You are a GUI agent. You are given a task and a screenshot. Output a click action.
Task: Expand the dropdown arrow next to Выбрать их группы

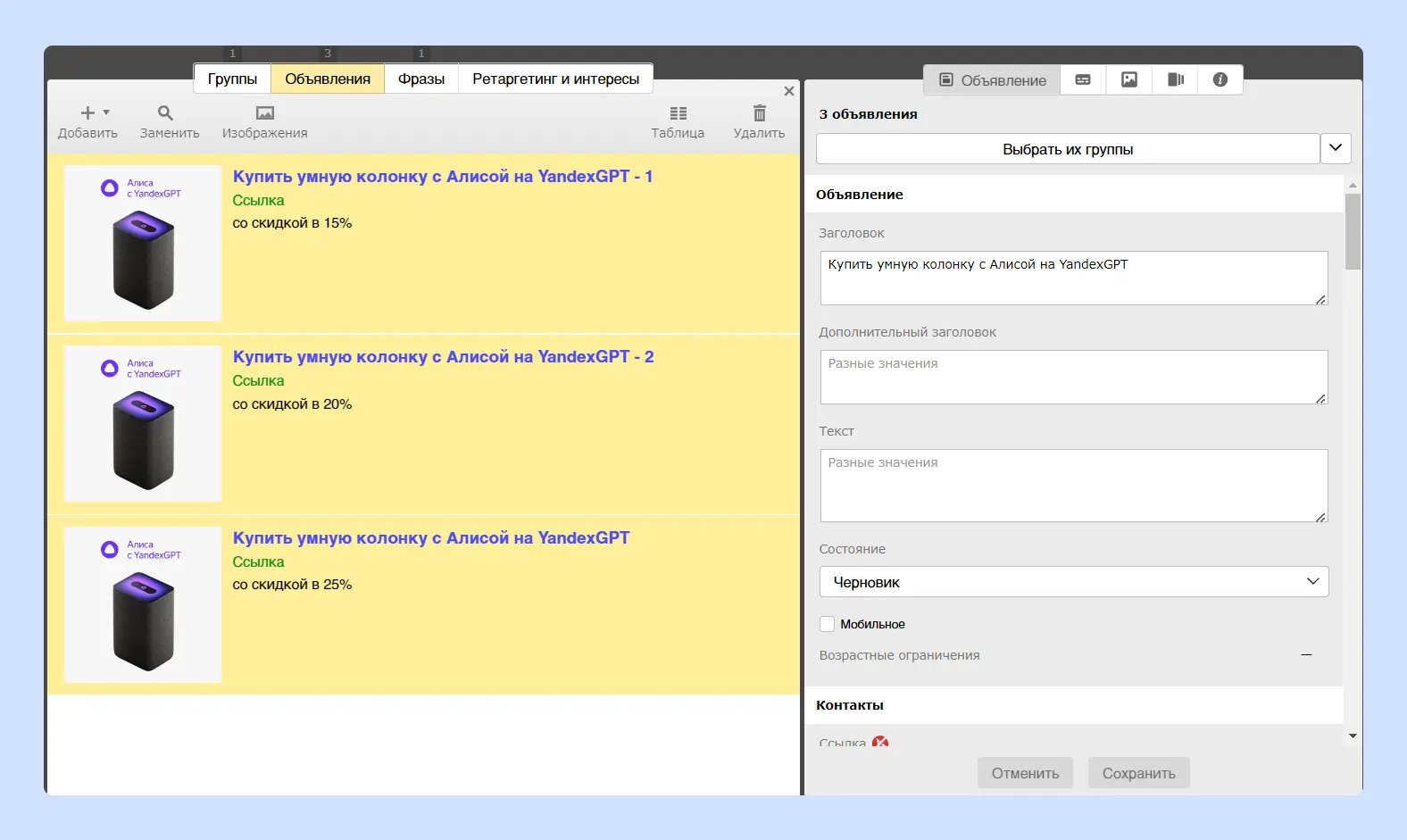pyautogui.click(x=1336, y=148)
